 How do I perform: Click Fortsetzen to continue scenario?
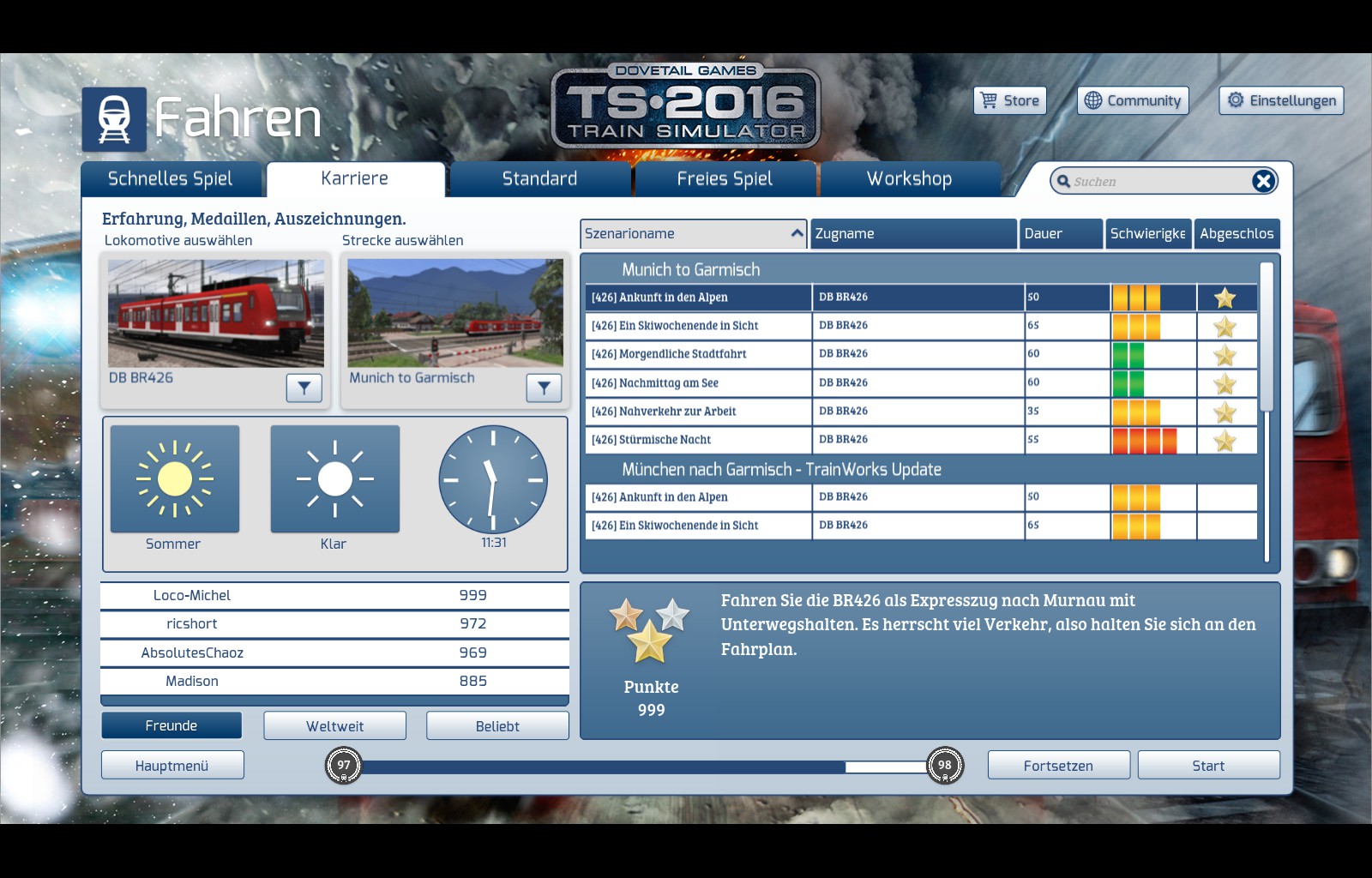(1059, 766)
